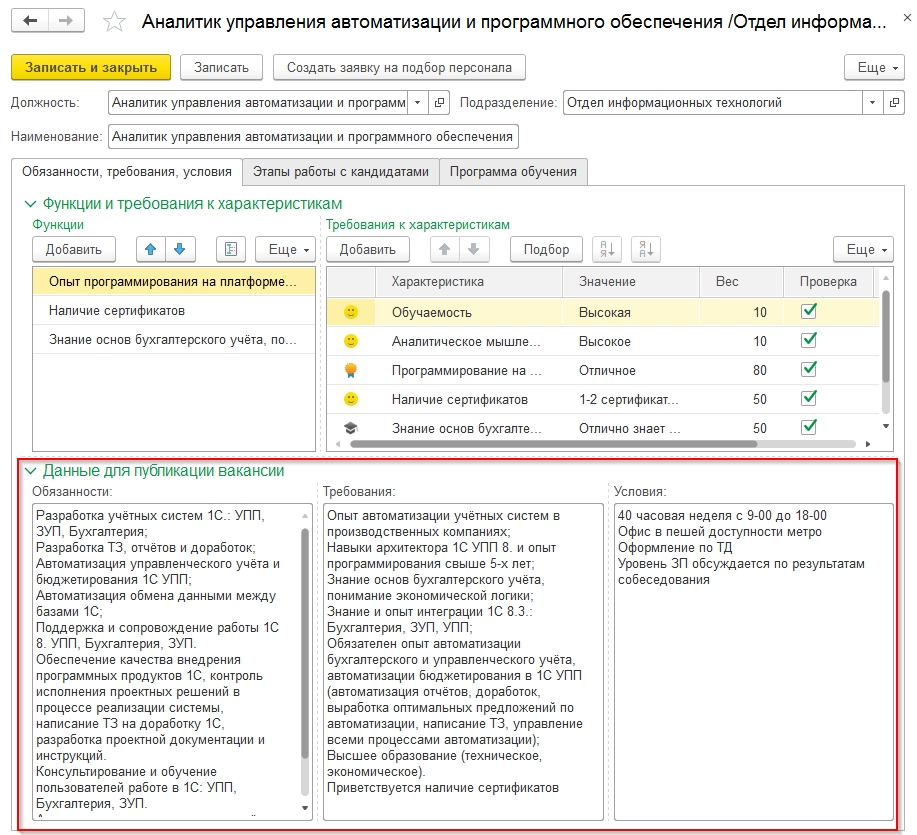Toggle Проверка checkbox for Программирование на

pyautogui.click(x=809, y=369)
